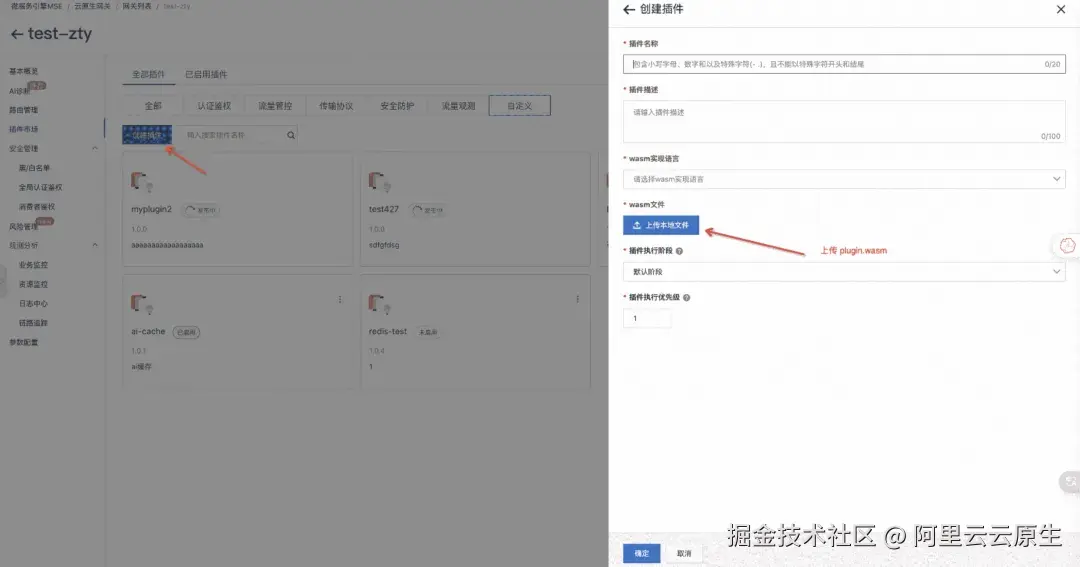
Task: Select the 认证鉴权 category filter
Action: coord(214,106)
